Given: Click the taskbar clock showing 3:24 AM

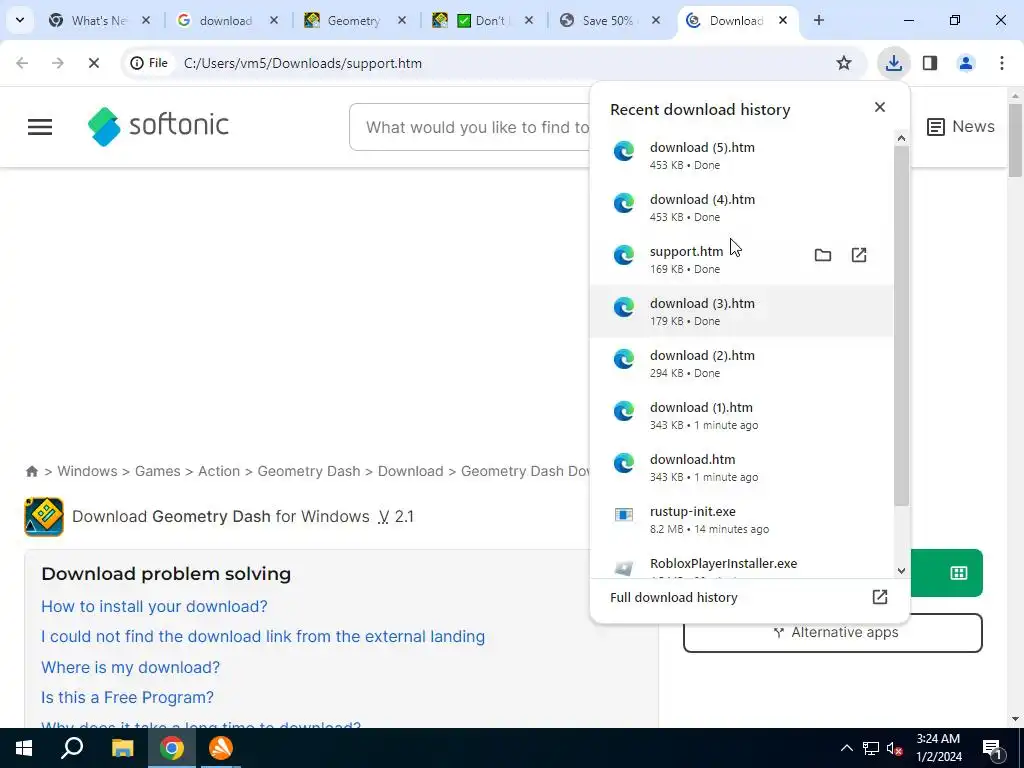Looking at the screenshot, I should click(938, 748).
